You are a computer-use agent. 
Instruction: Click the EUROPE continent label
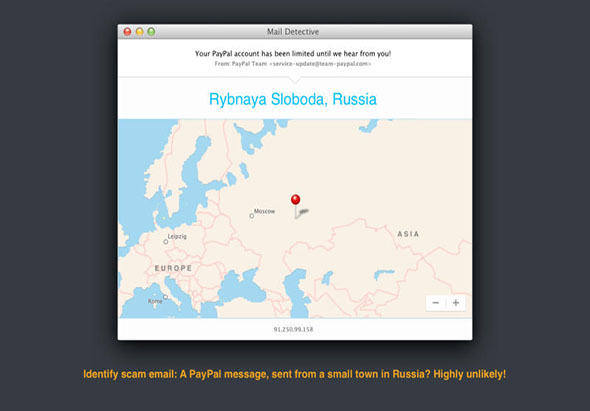pos(173,268)
